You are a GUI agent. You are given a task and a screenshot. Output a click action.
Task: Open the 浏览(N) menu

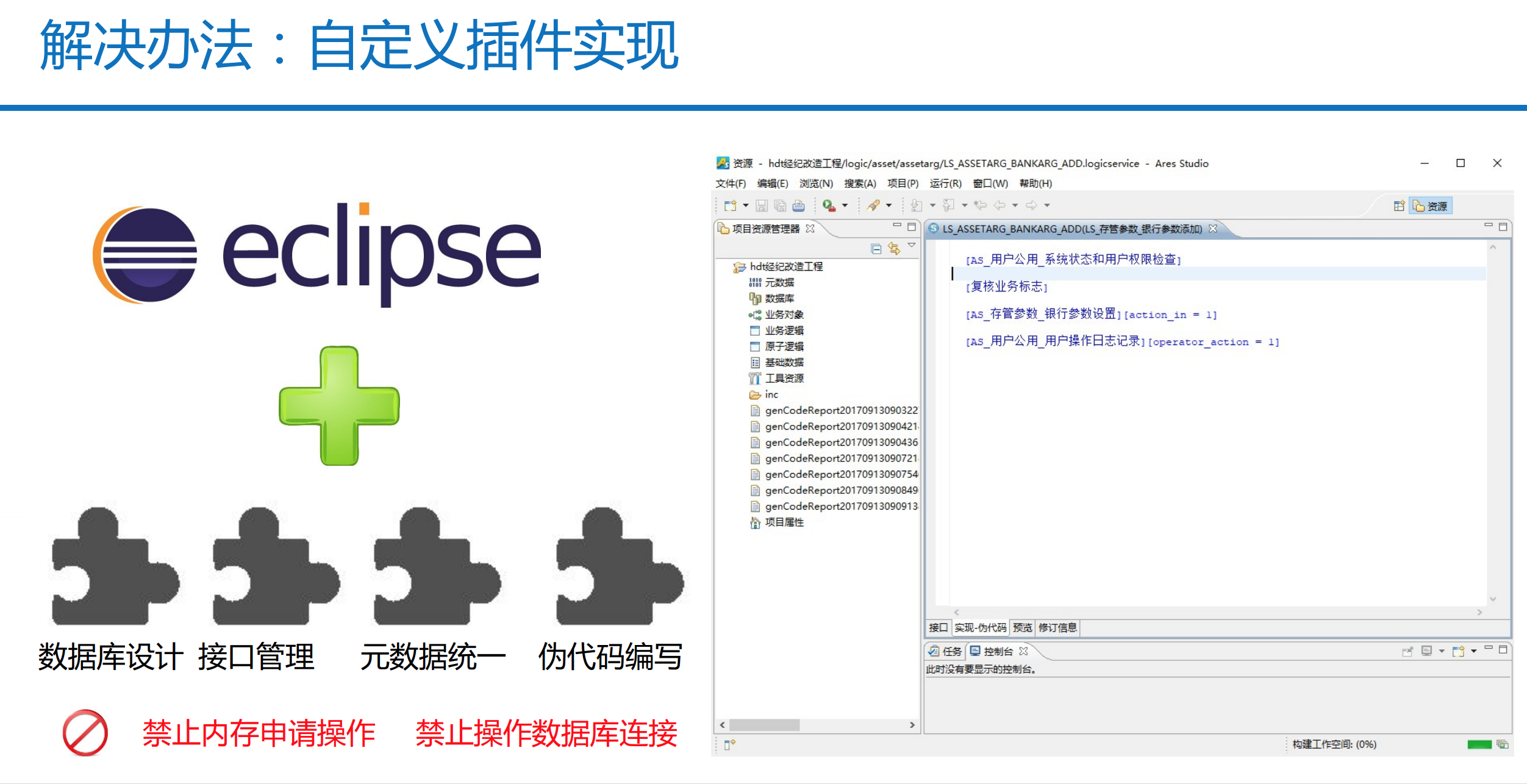pyautogui.click(x=816, y=184)
